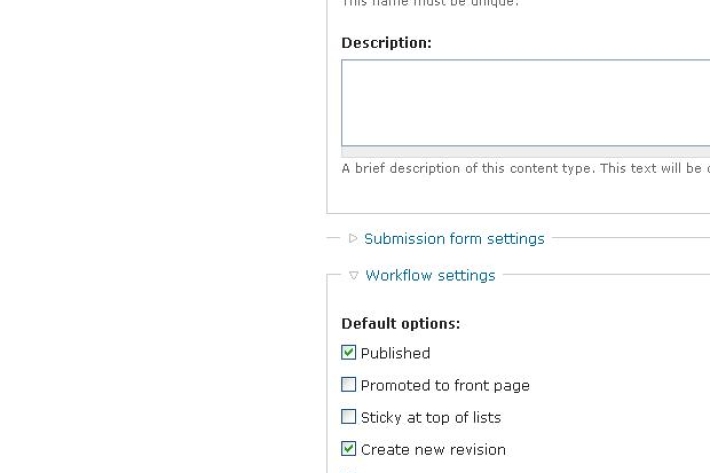Click the Create new revision label
Viewport: 710px width, 473px height.
433,449
